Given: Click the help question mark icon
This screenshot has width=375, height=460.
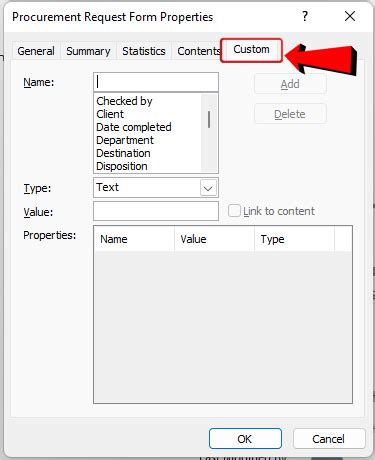Looking at the screenshot, I should pos(305,16).
